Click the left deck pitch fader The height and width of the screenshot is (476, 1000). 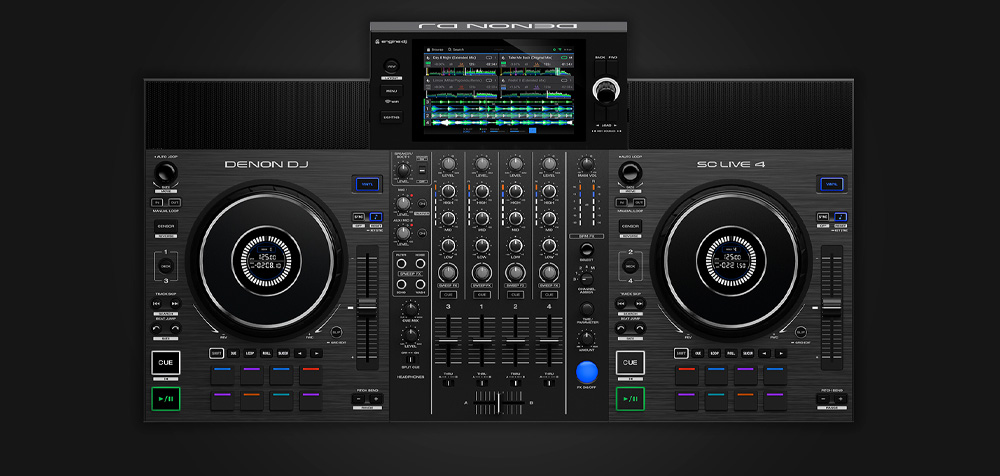coord(367,308)
